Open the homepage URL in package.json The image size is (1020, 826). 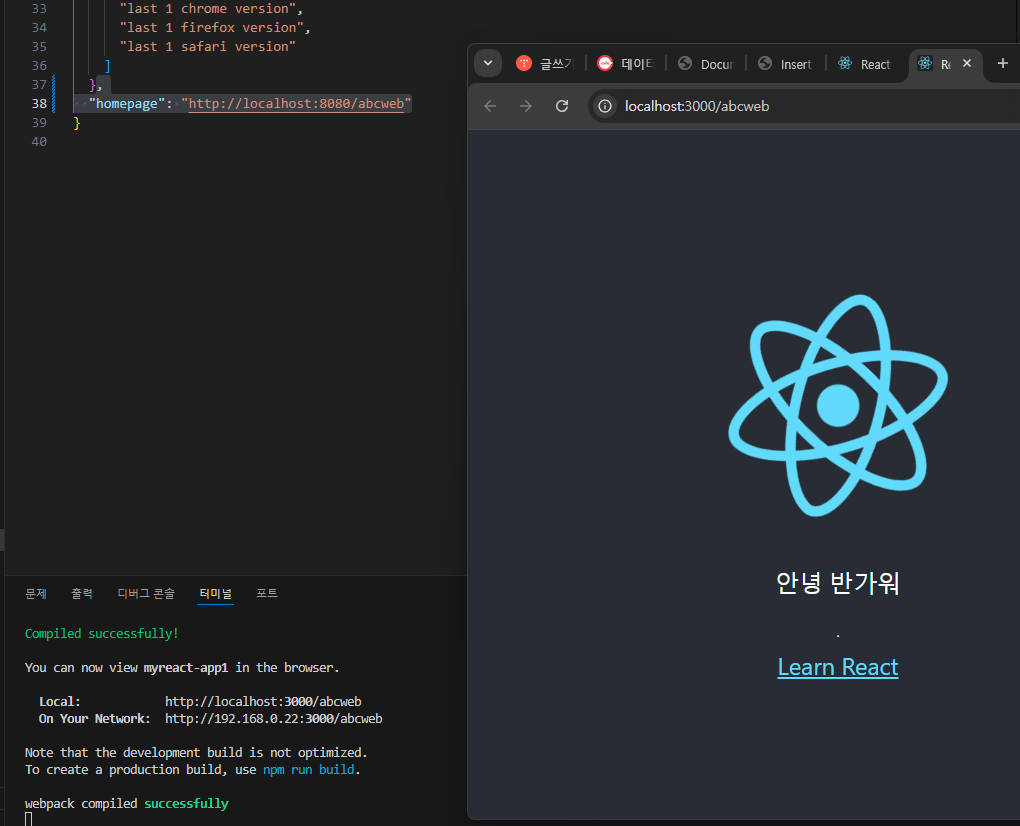(296, 103)
